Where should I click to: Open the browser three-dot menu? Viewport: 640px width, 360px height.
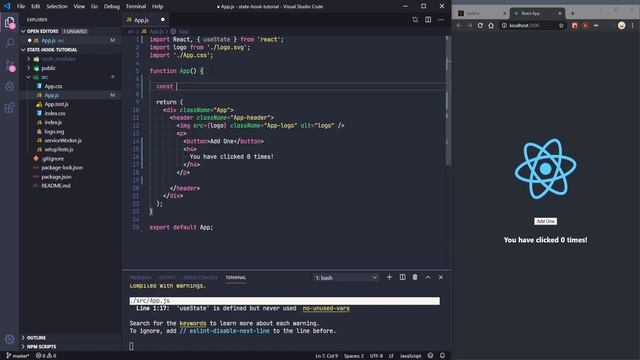tap(633, 25)
